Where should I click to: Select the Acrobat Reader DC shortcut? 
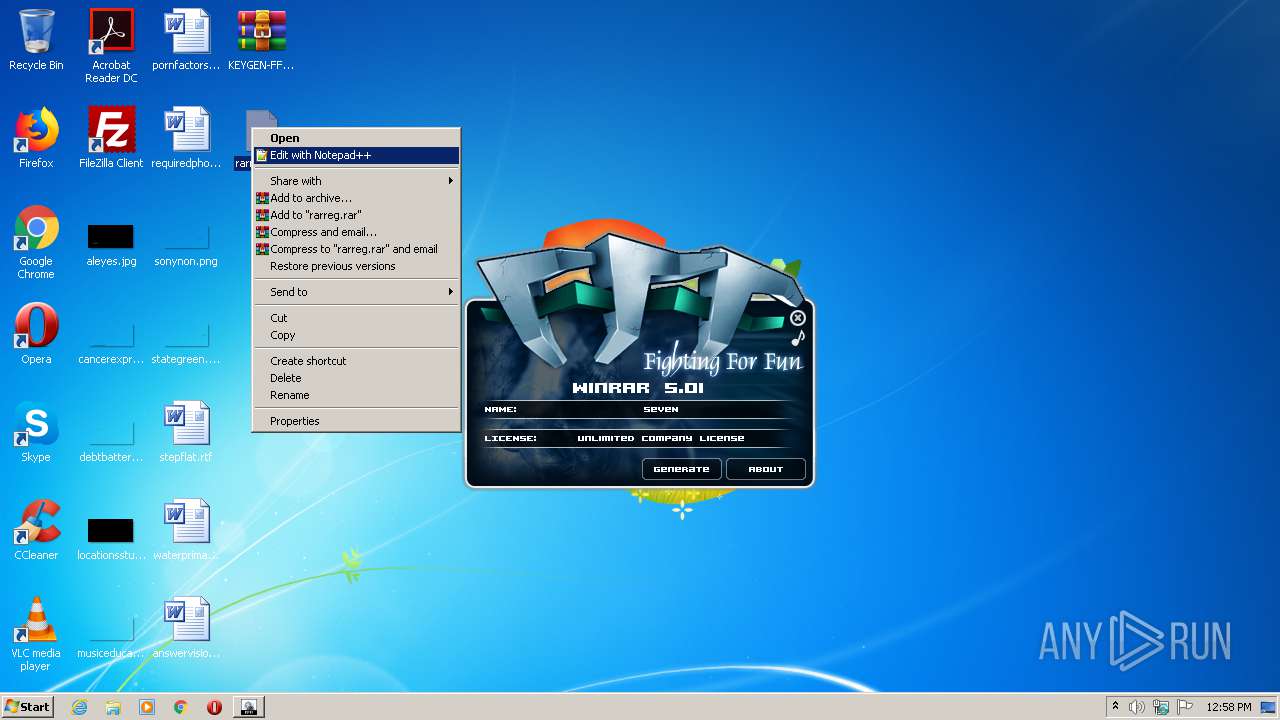[111, 46]
